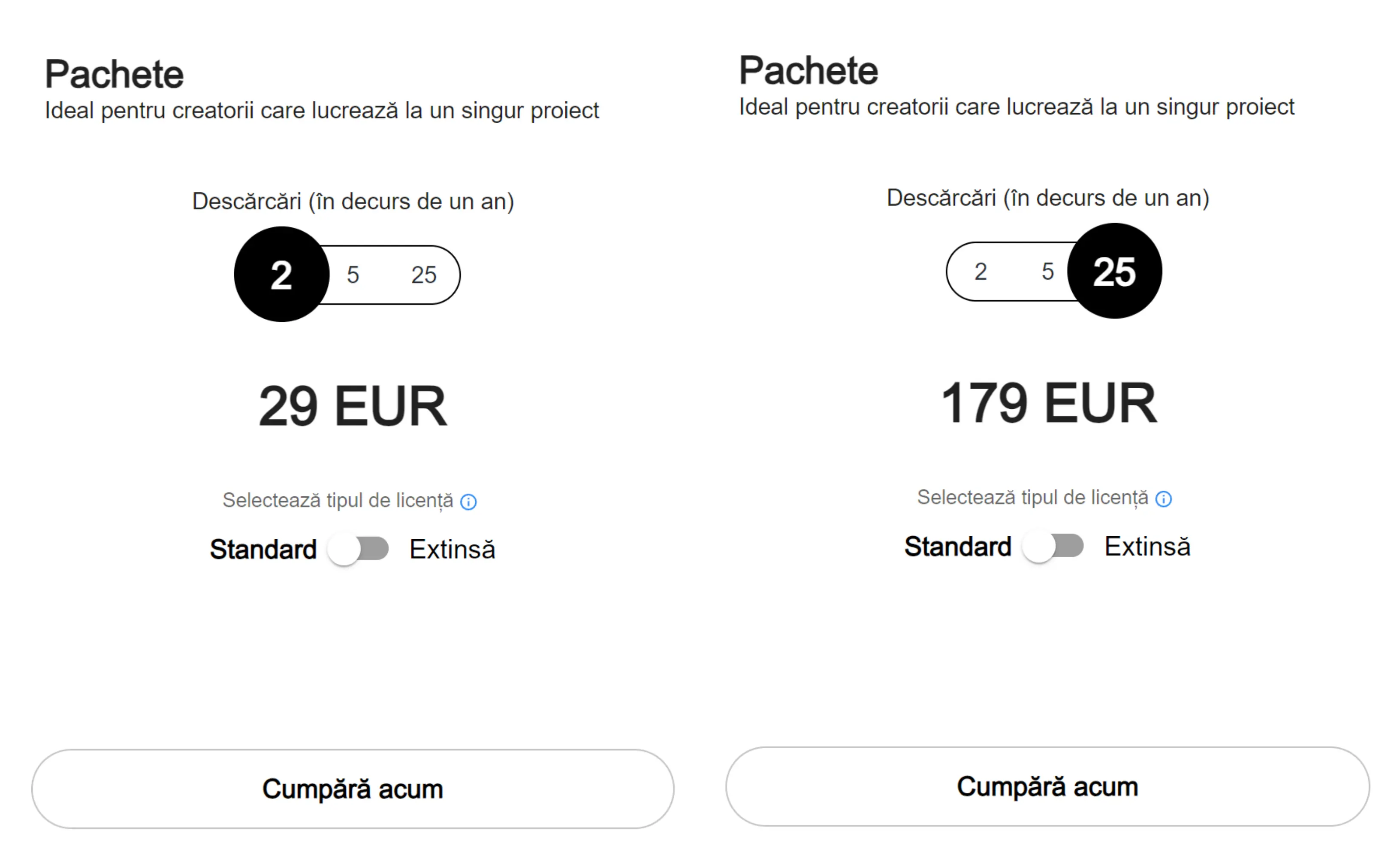Select 25 downloads in left package selector
The width and height of the screenshot is (1400, 861).
(424, 275)
